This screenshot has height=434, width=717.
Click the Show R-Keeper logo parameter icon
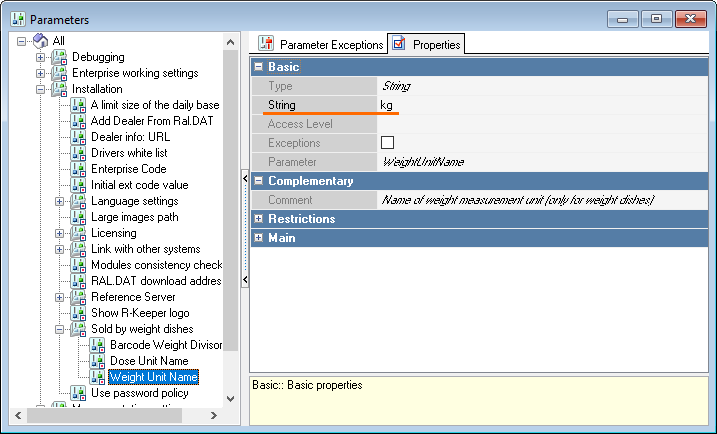coord(79,313)
